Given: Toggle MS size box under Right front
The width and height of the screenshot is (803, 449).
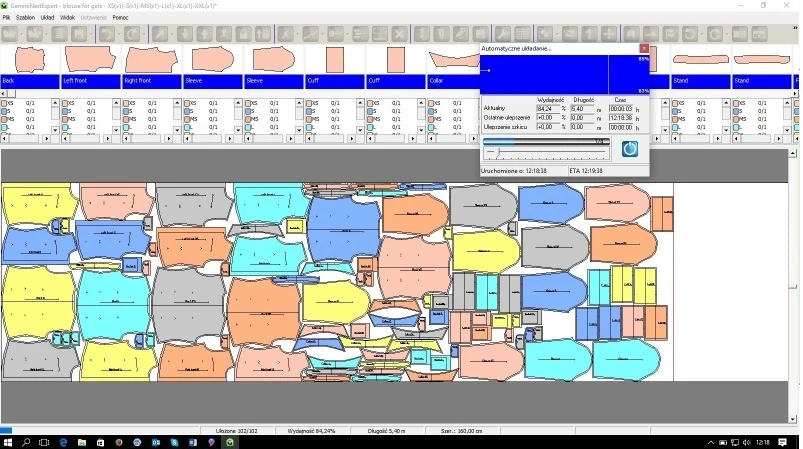Looking at the screenshot, I should [x=126, y=119].
